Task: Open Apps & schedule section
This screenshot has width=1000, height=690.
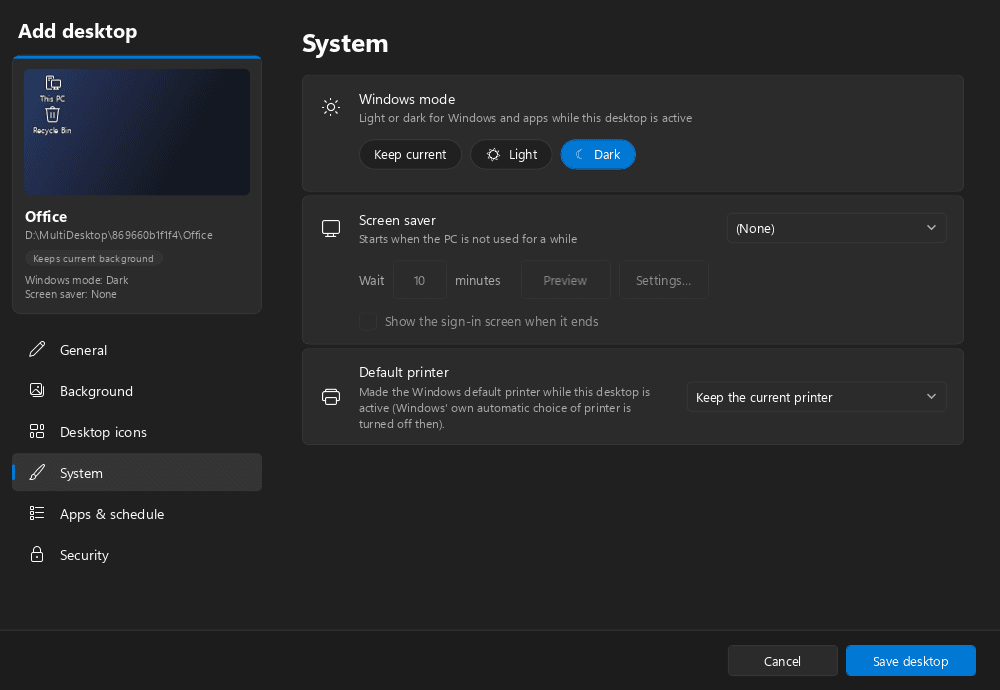Action: (137, 513)
